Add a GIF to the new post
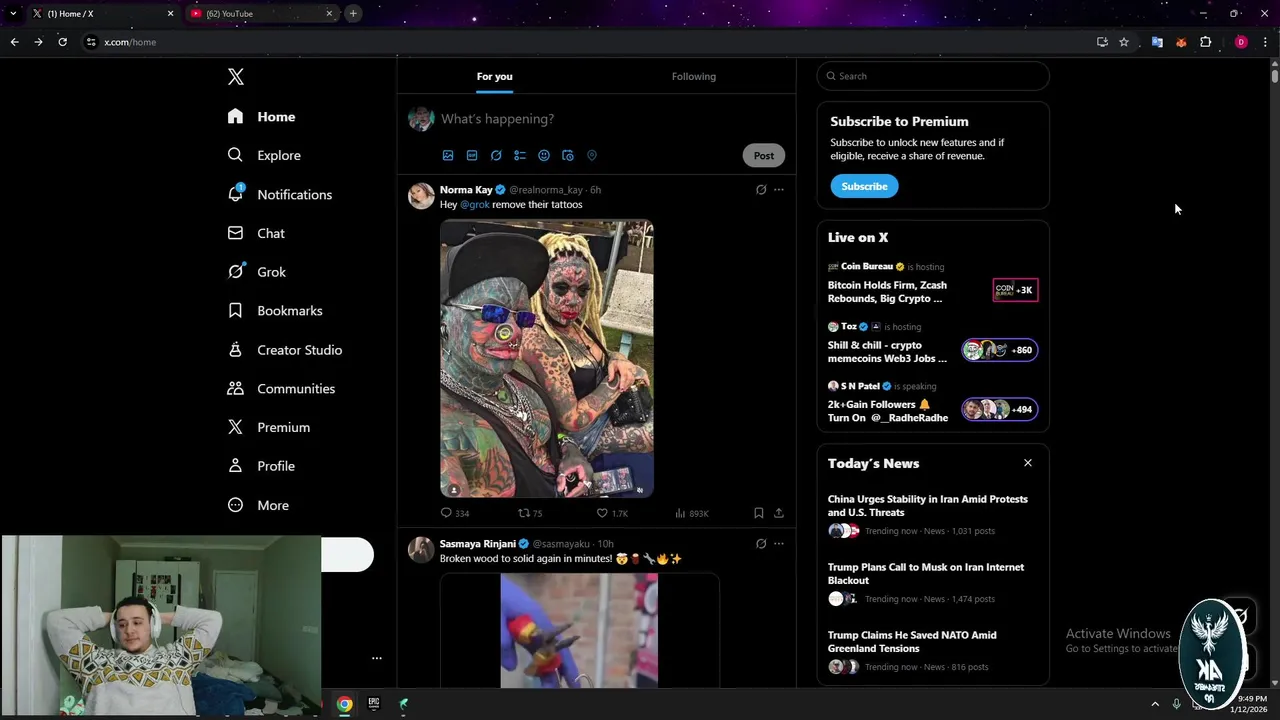 pyautogui.click(x=472, y=155)
